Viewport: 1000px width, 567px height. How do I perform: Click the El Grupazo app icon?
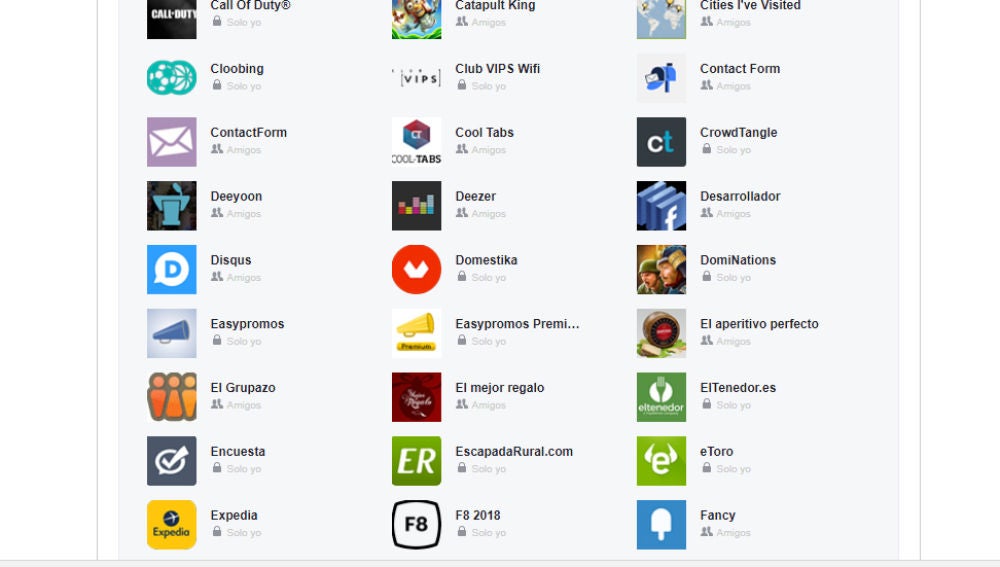click(172, 397)
